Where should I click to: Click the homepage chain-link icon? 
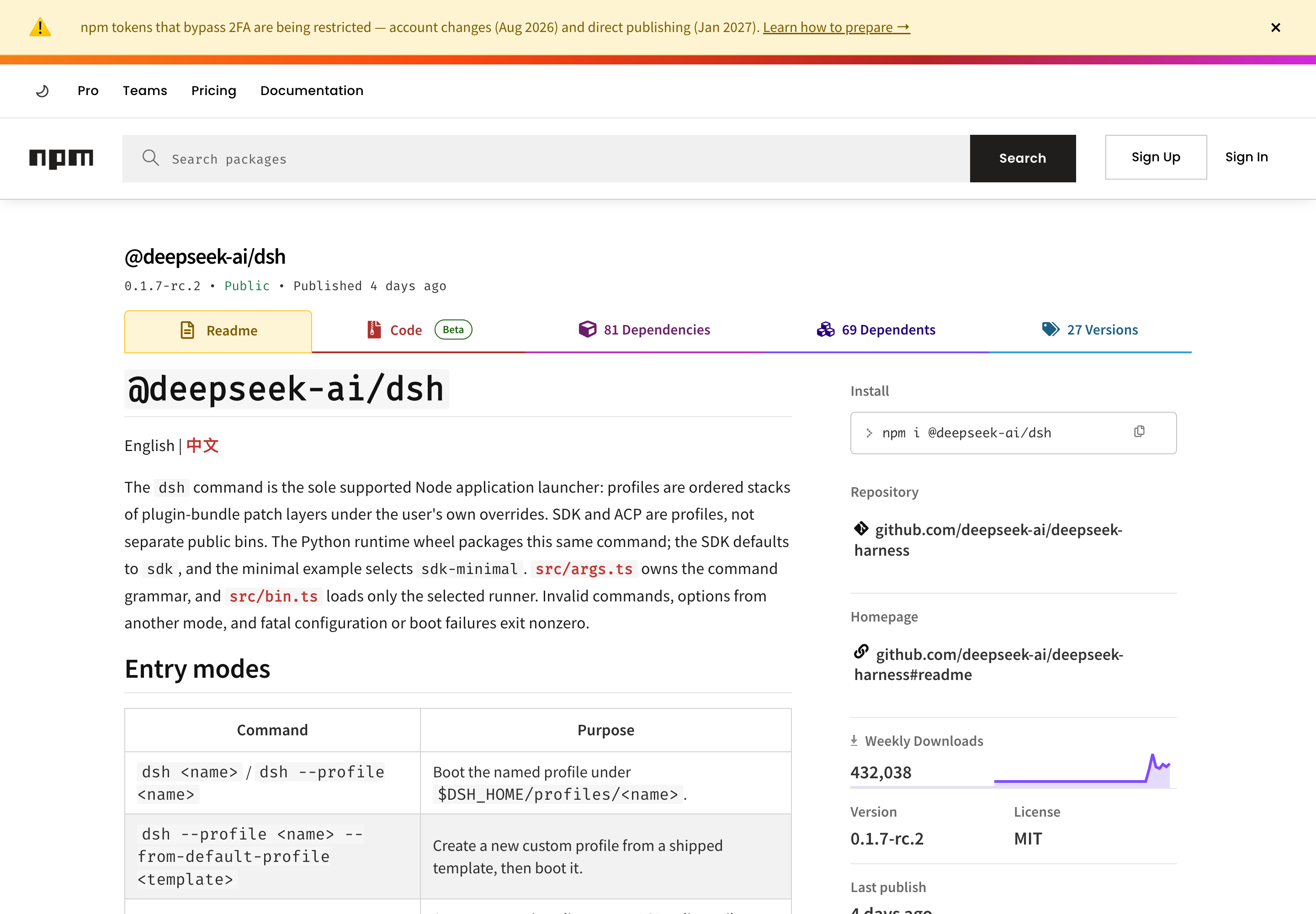point(861,652)
